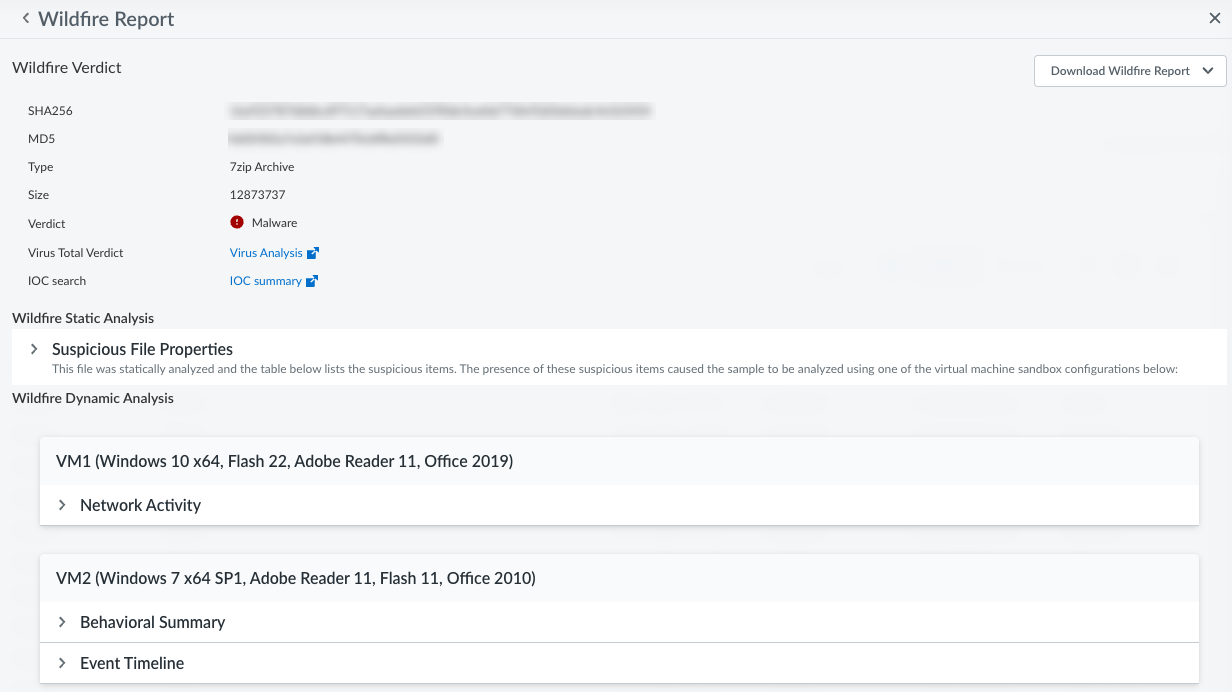
Task: Select the blurred MD5 hash value
Action: [x=334, y=139]
